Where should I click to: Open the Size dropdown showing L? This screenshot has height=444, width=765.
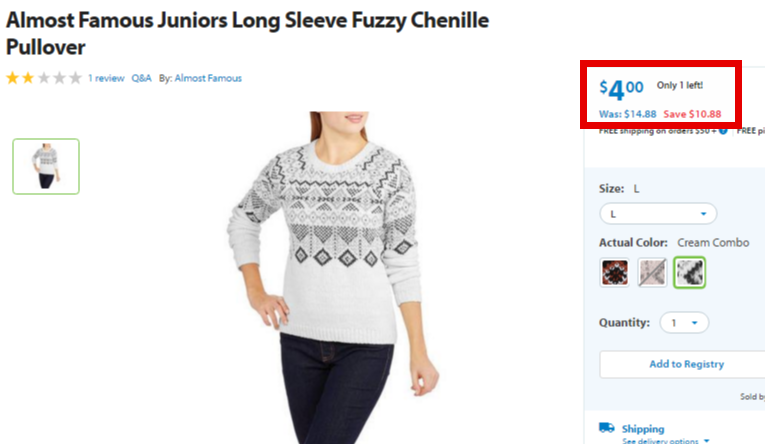click(x=658, y=214)
